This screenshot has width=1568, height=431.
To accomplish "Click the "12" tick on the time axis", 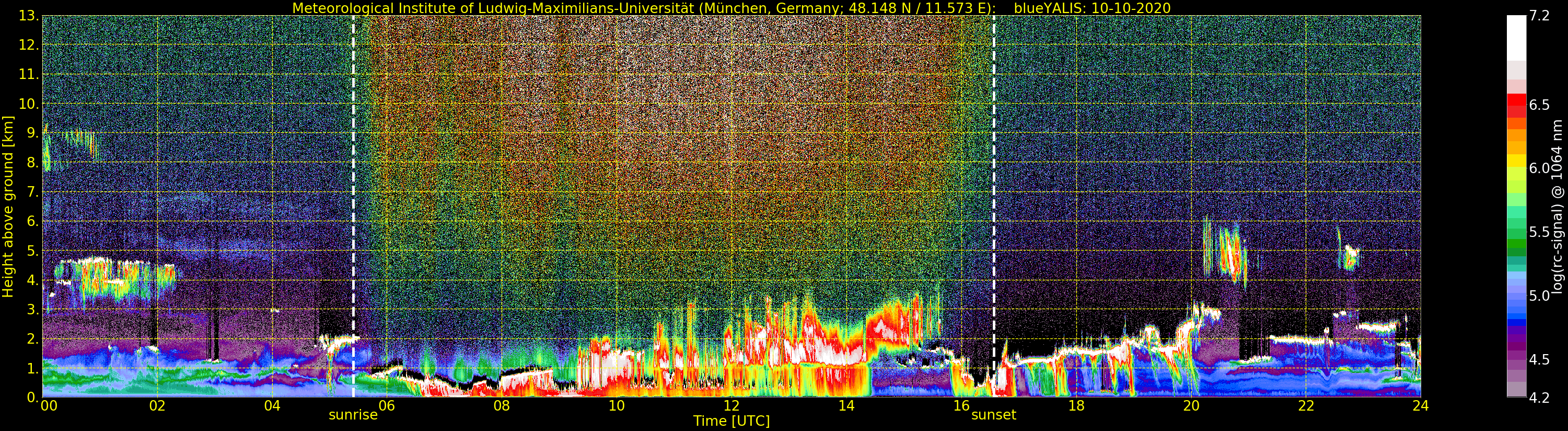I will pos(731,406).
